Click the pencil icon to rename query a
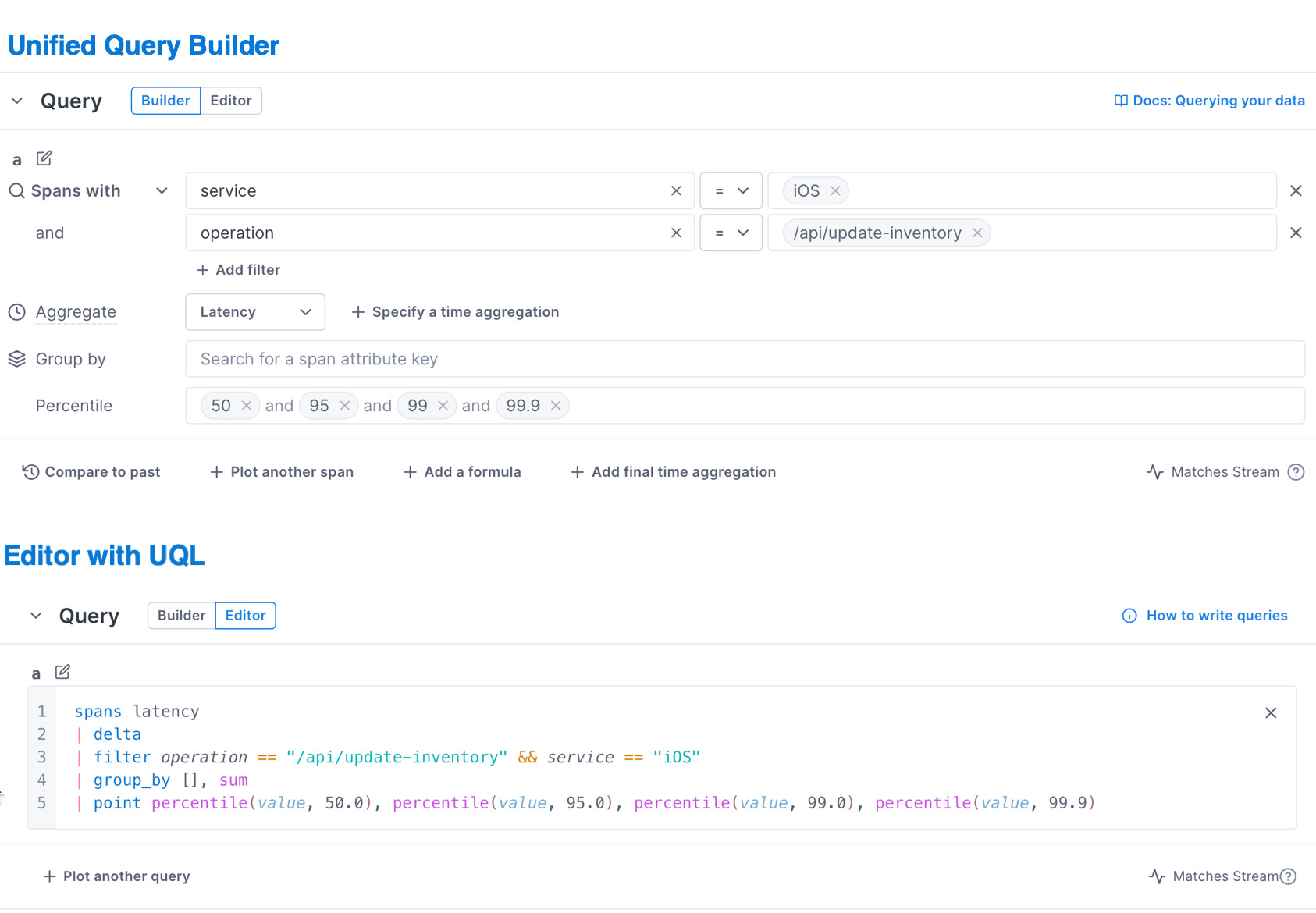The image size is (1316, 913). tap(44, 158)
